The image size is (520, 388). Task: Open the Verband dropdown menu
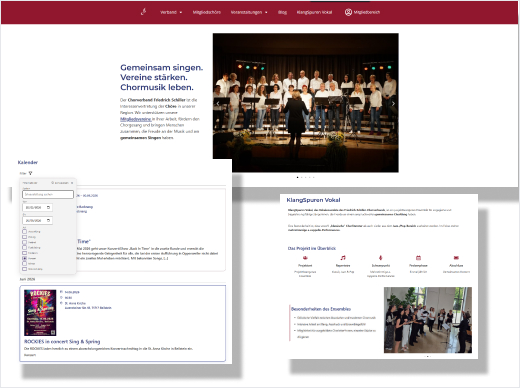[171, 12]
